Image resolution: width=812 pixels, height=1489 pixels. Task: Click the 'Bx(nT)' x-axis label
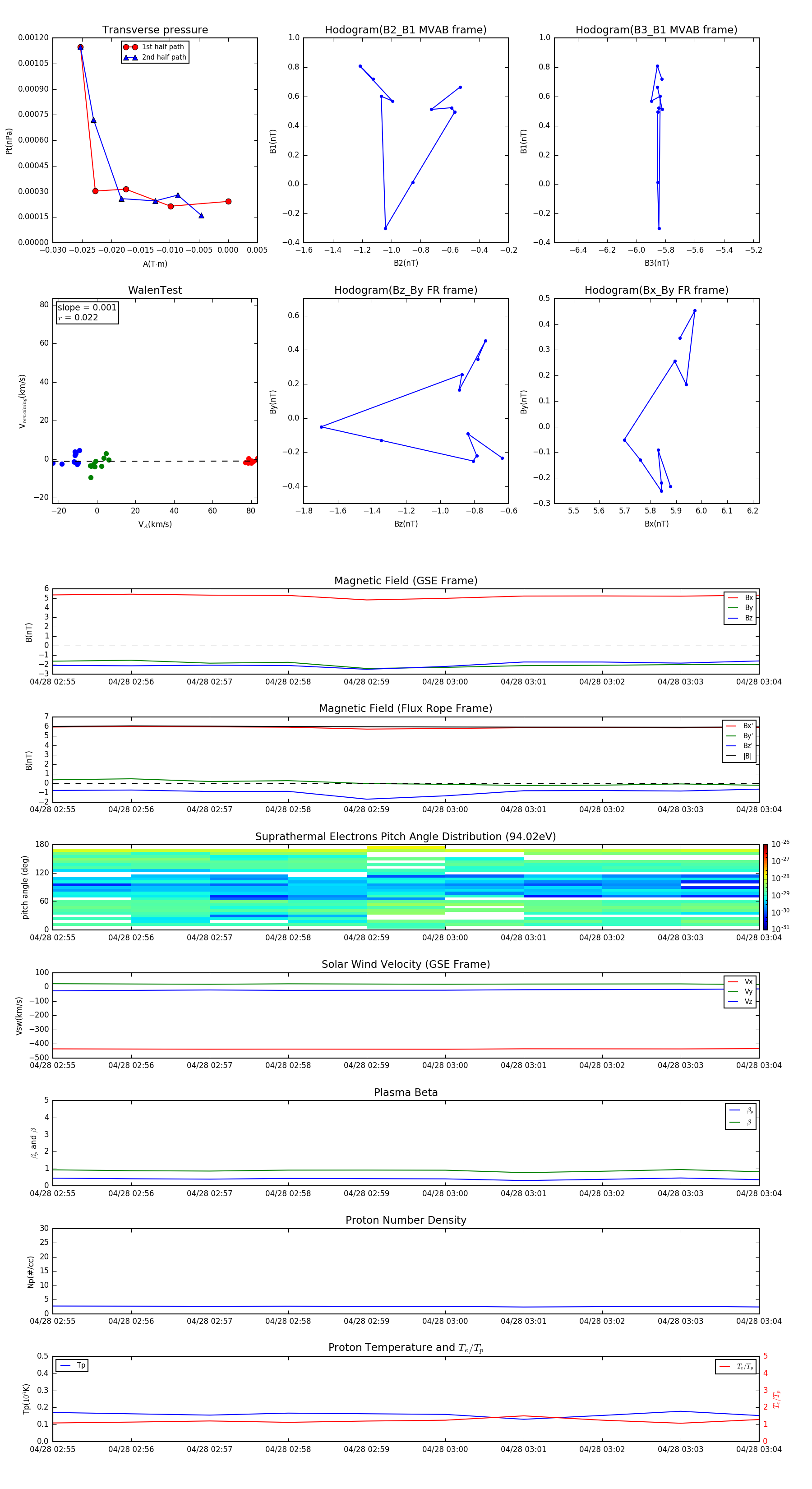tap(656, 524)
